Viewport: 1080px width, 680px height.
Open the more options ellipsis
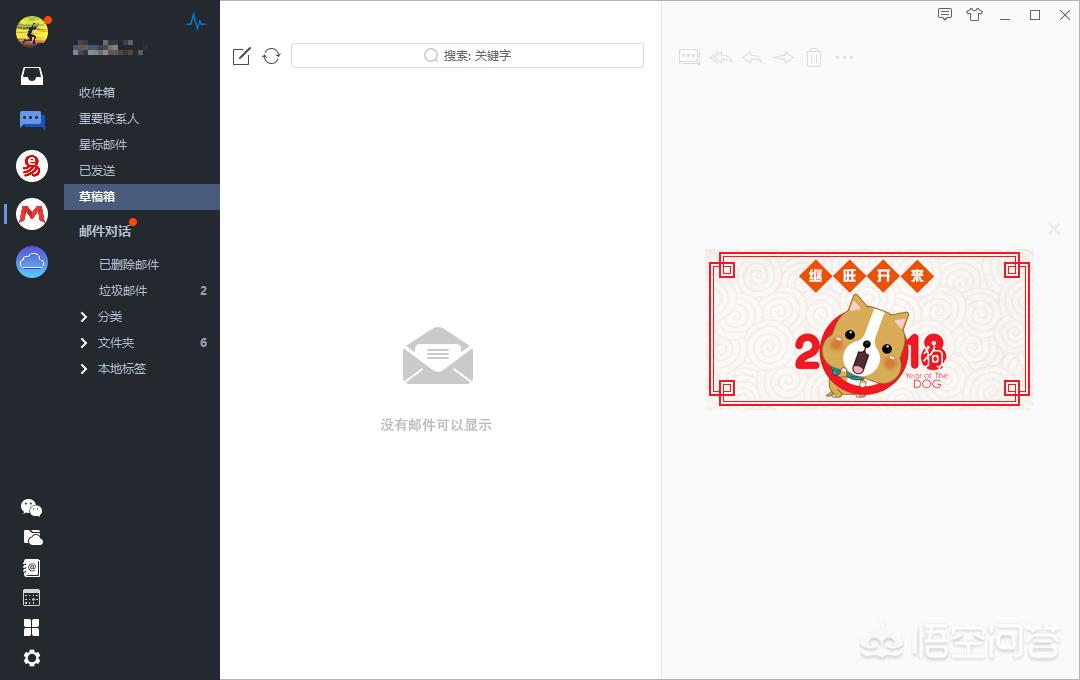[844, 57]
